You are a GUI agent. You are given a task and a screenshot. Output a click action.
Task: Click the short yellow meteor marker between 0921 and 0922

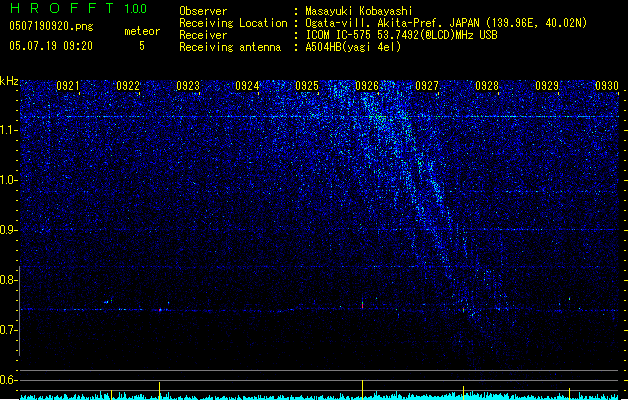(x=111, y=394)
